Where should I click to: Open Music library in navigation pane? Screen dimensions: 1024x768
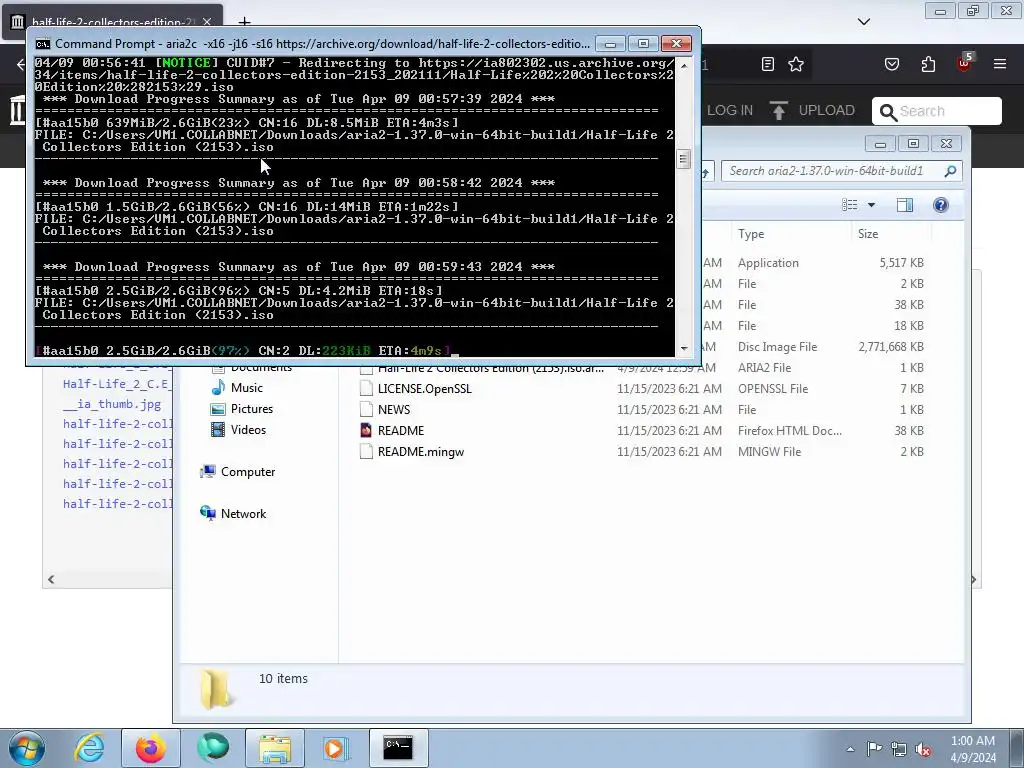(246, 387)
